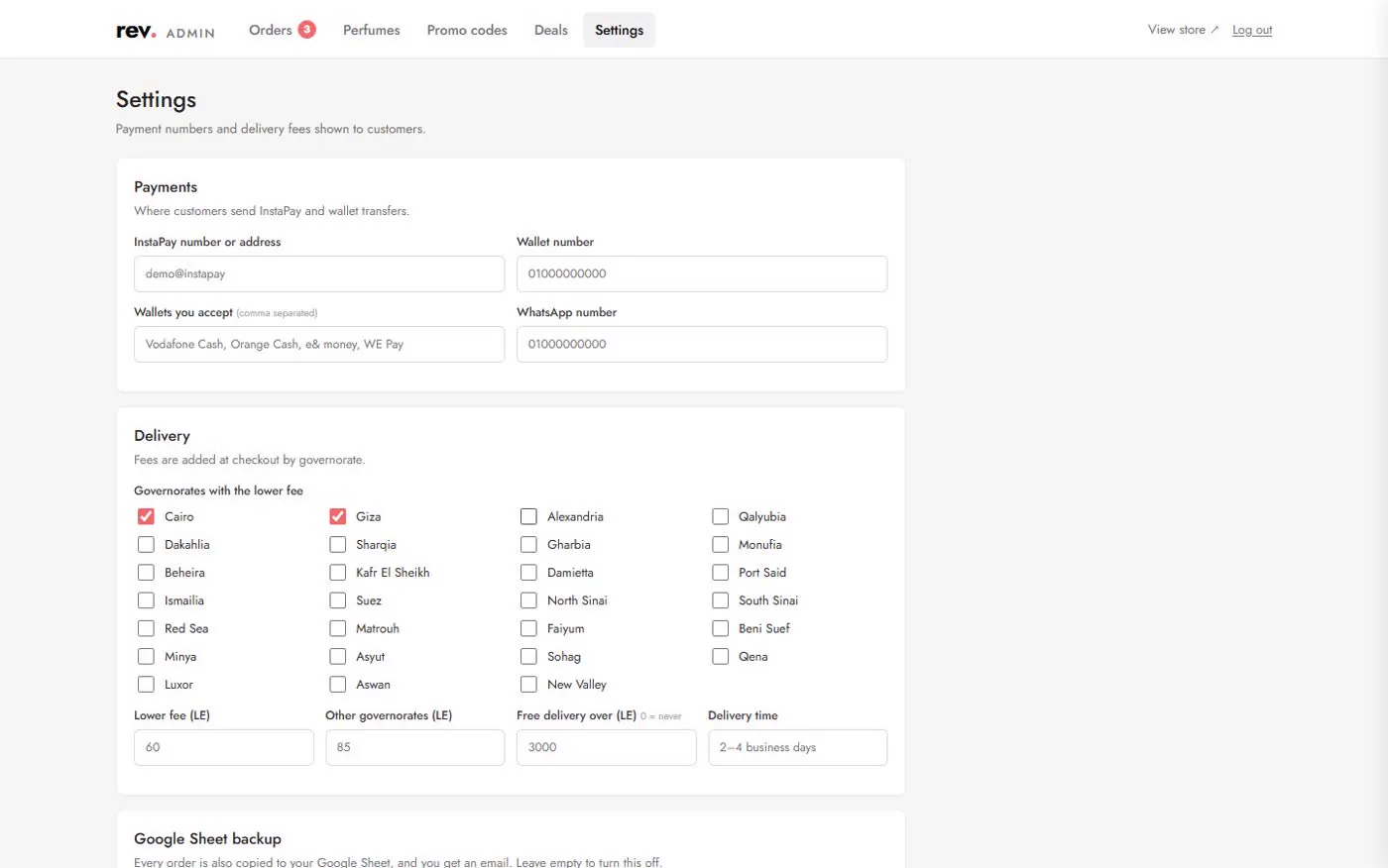The image size is (1388, 868).
Task: Go to the Perfumes tab
Action: click(372, 30)
